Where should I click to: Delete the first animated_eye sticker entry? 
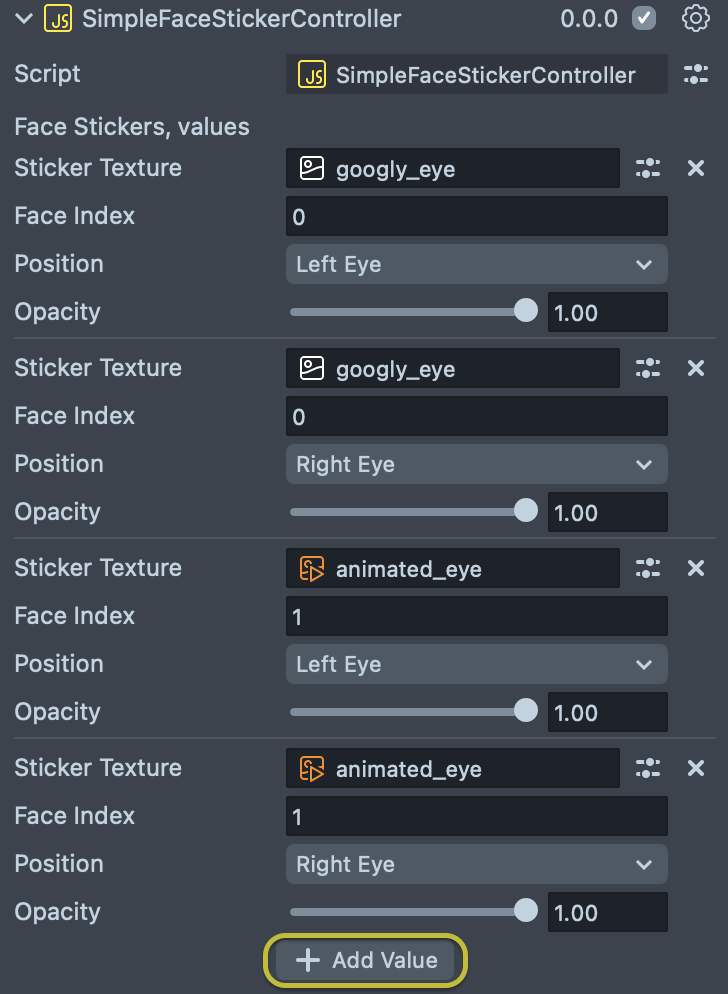click(x=696, y=568)
